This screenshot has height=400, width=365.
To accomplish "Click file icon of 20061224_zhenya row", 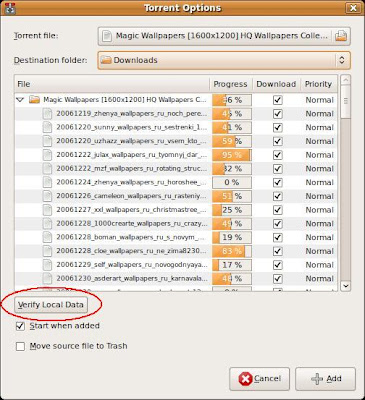I will (x=47, y=182).
